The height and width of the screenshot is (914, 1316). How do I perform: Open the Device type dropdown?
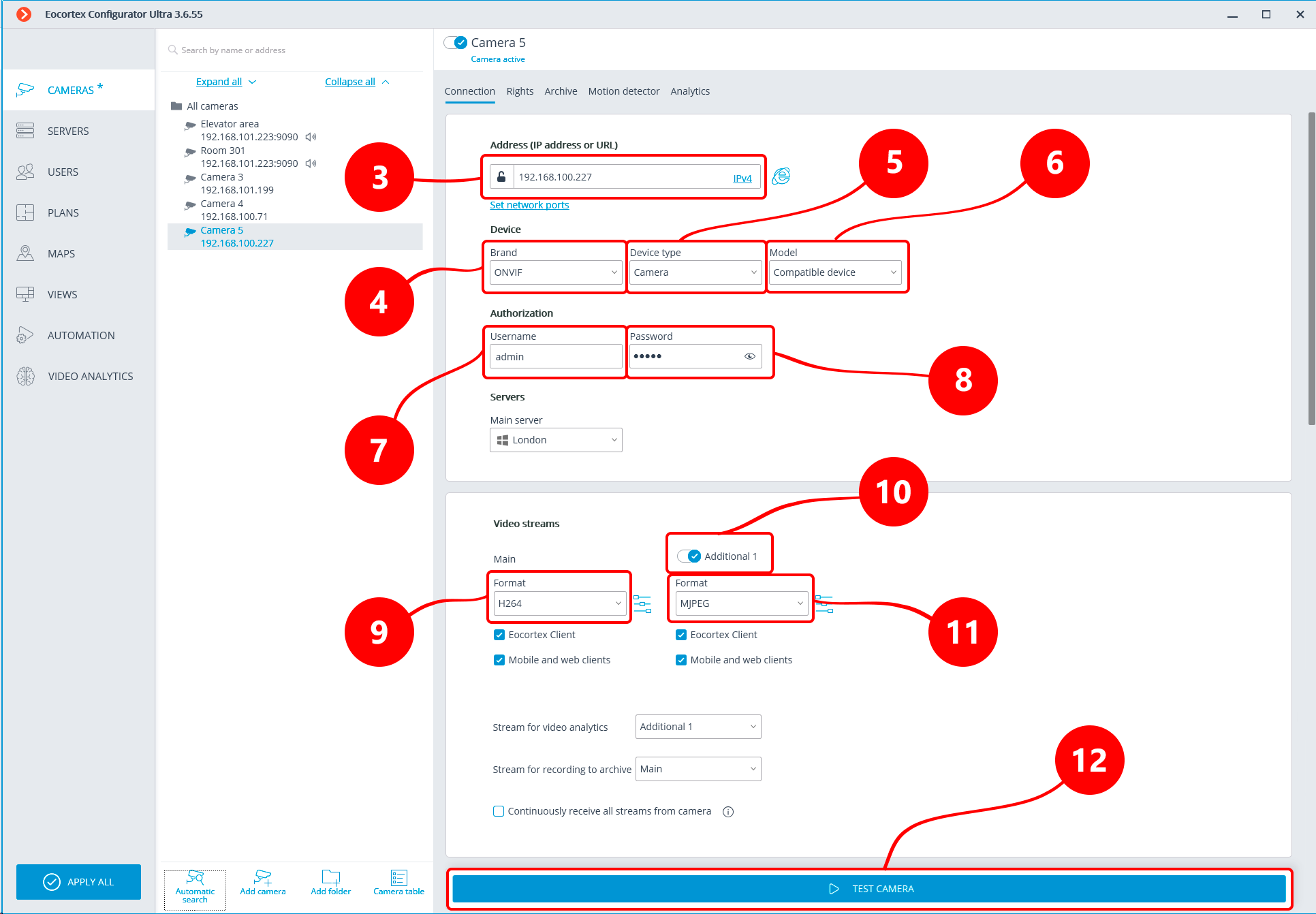[x=695, y=272]
